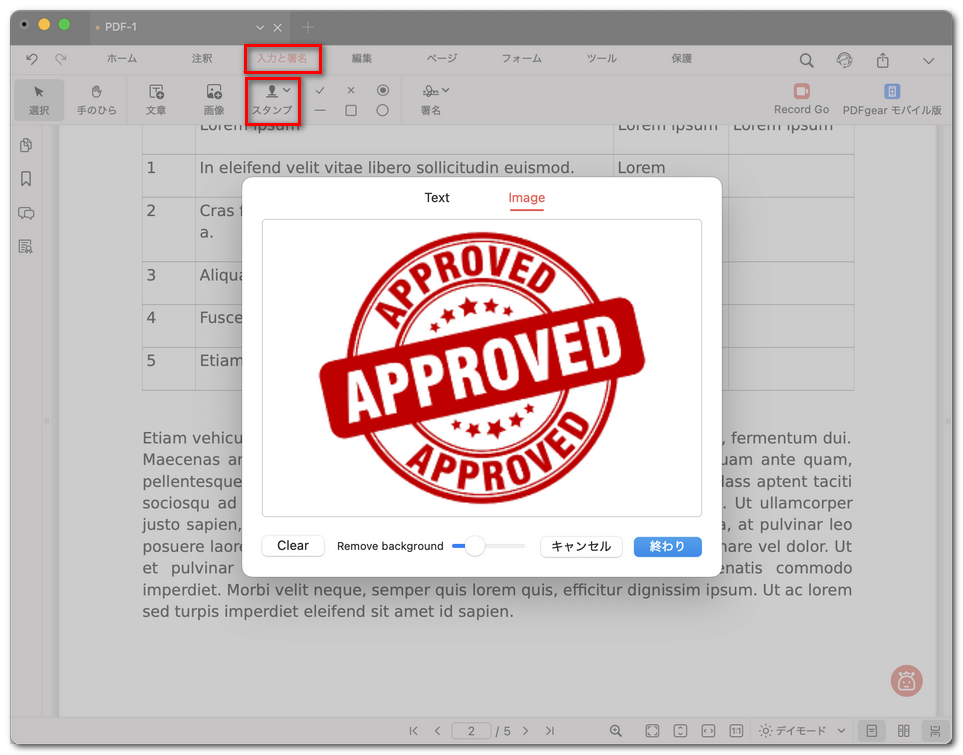Viewport: 963px width, 755px height.
Task: Click the zoom in icon in status bar
Action: (x=616, y=731)
